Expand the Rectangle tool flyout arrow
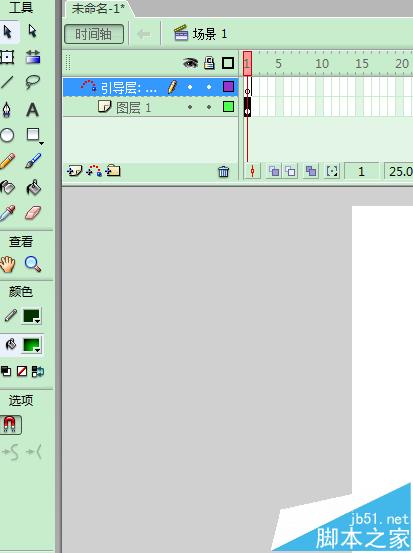Screen dimensions: 413x553 point(42,143)
